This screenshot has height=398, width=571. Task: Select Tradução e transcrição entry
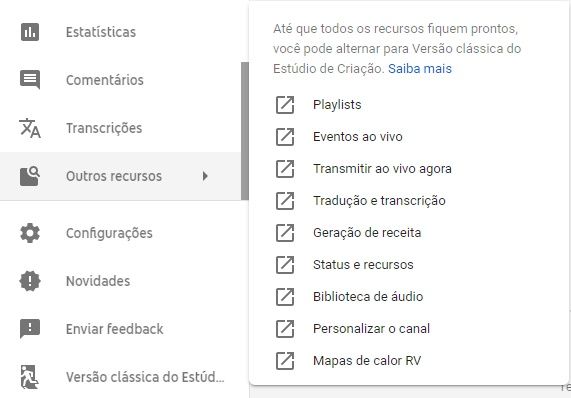pyautogui.click(x=379, y=201)
